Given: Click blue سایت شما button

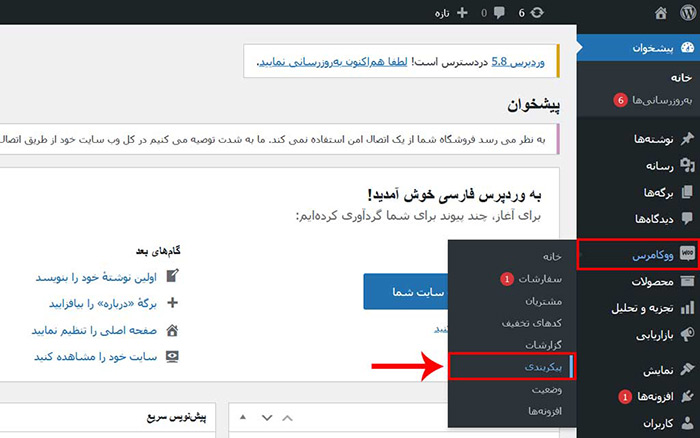Looking at the screenshot, I should (406, 292).
